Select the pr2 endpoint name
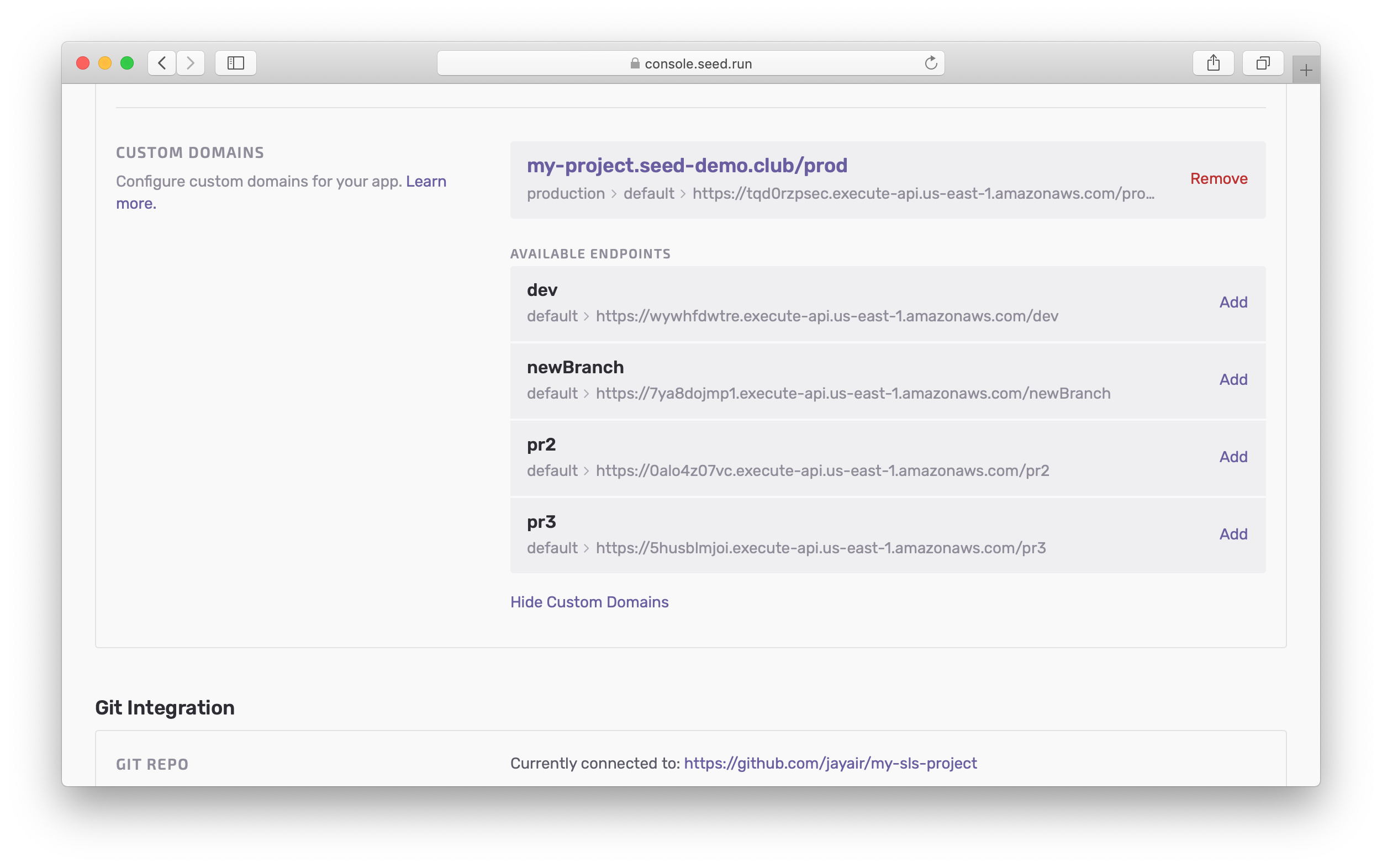Image resolution: width=1382 pixels, height=868 pixels. coord(541,444)
